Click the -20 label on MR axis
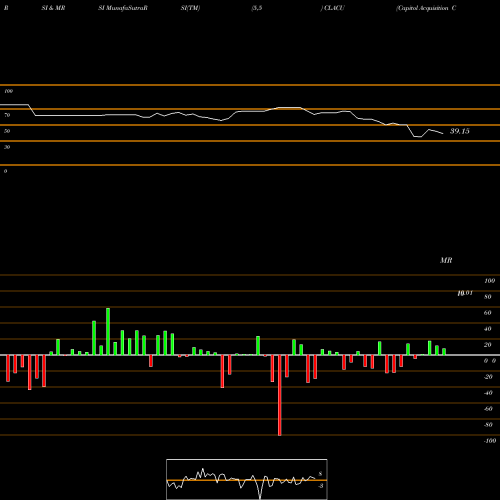Viewport: 500px width, 500px height. (488, 377)
